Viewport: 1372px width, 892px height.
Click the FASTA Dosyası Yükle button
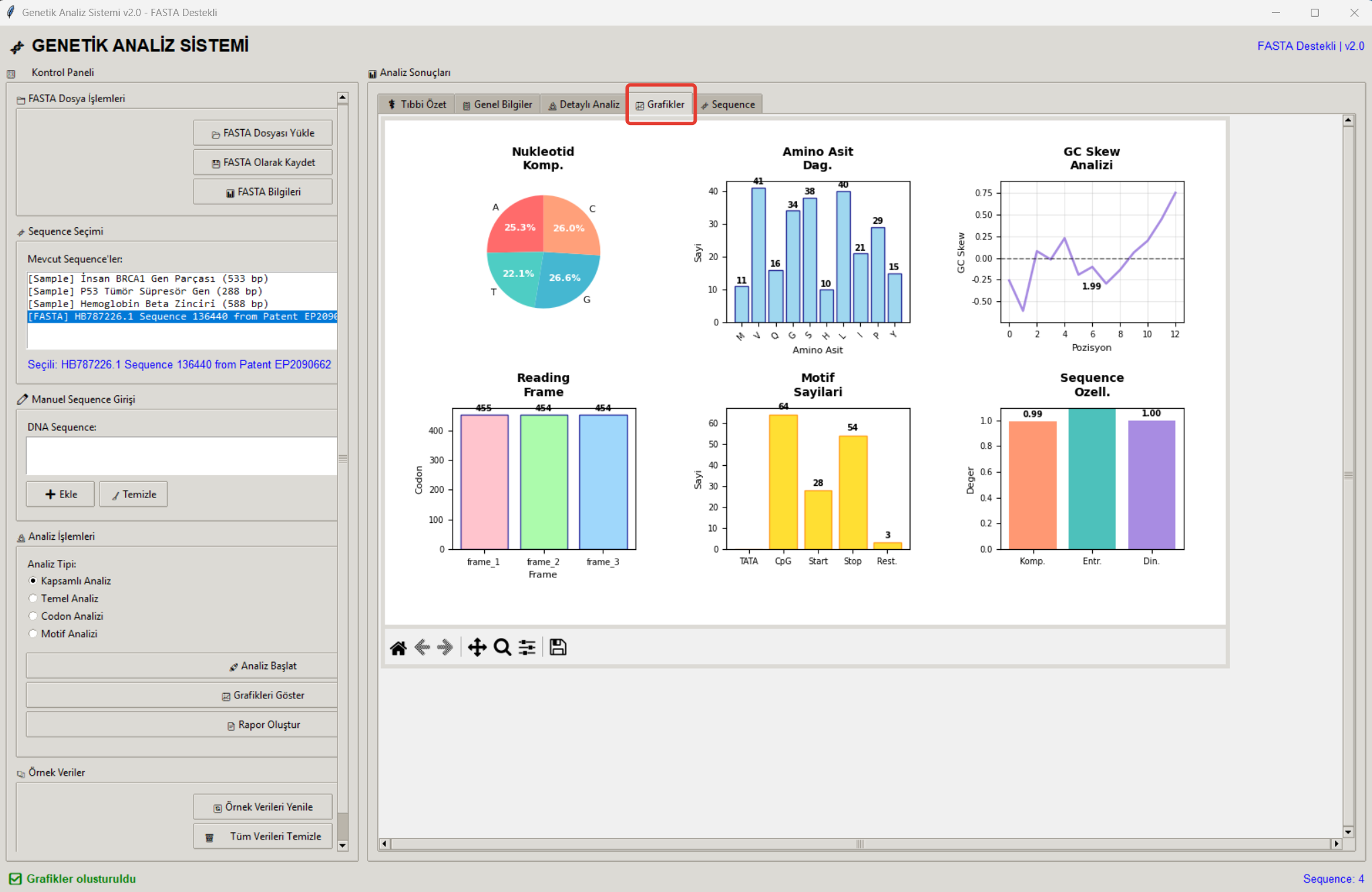pyautogui.click(x=263, y=133)
